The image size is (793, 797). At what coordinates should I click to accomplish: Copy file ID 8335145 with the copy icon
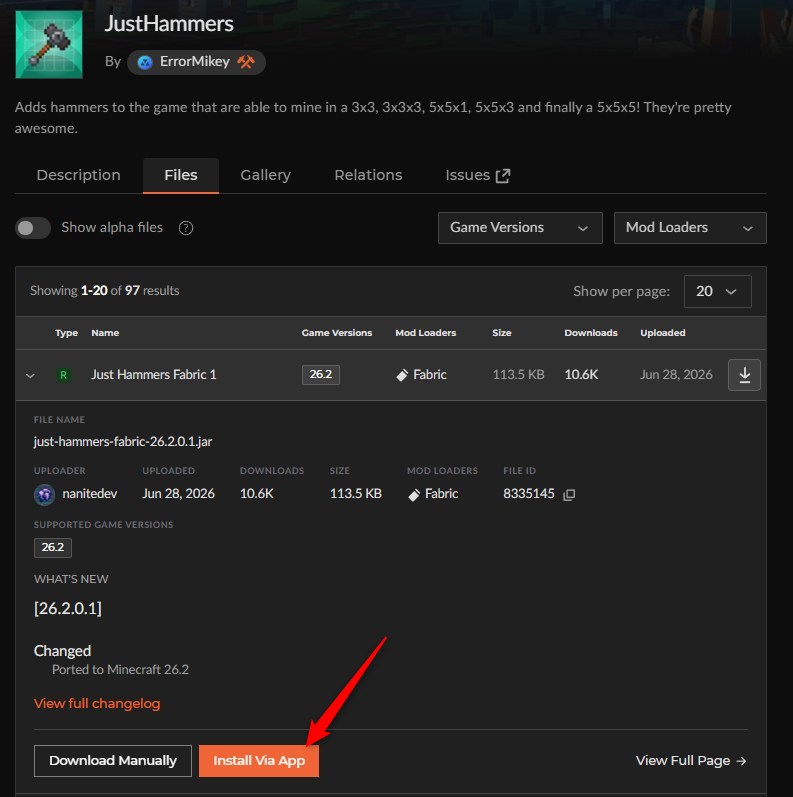click(569, 495)
